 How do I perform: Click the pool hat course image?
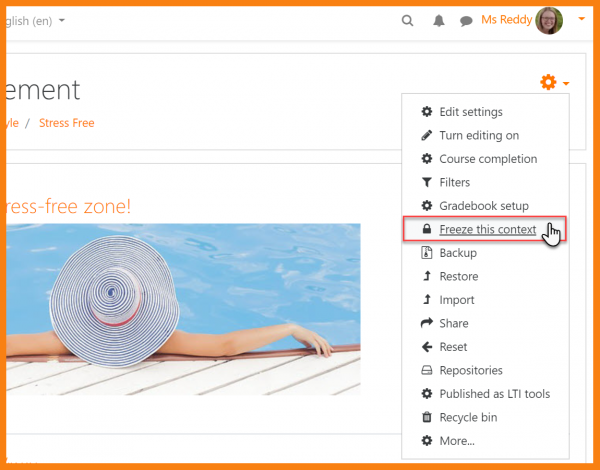coord(182,308)
